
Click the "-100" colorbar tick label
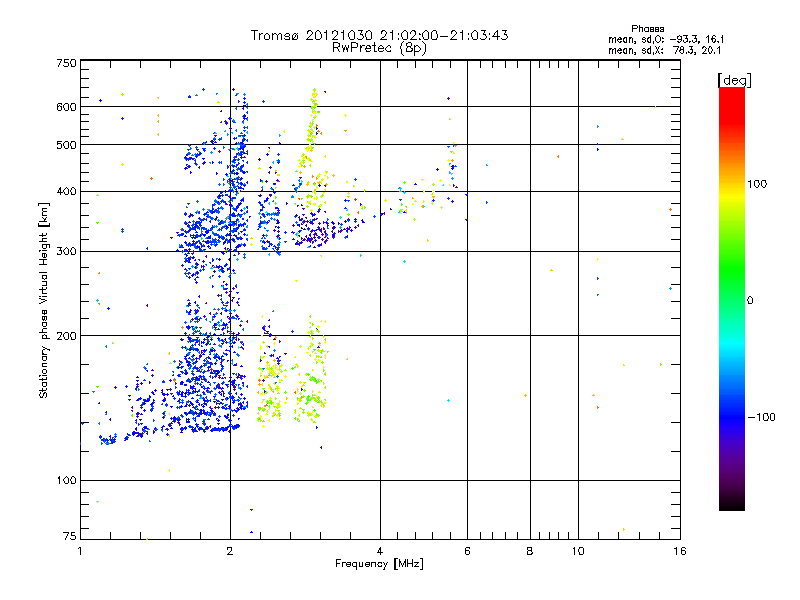click(x=761, y=417)
